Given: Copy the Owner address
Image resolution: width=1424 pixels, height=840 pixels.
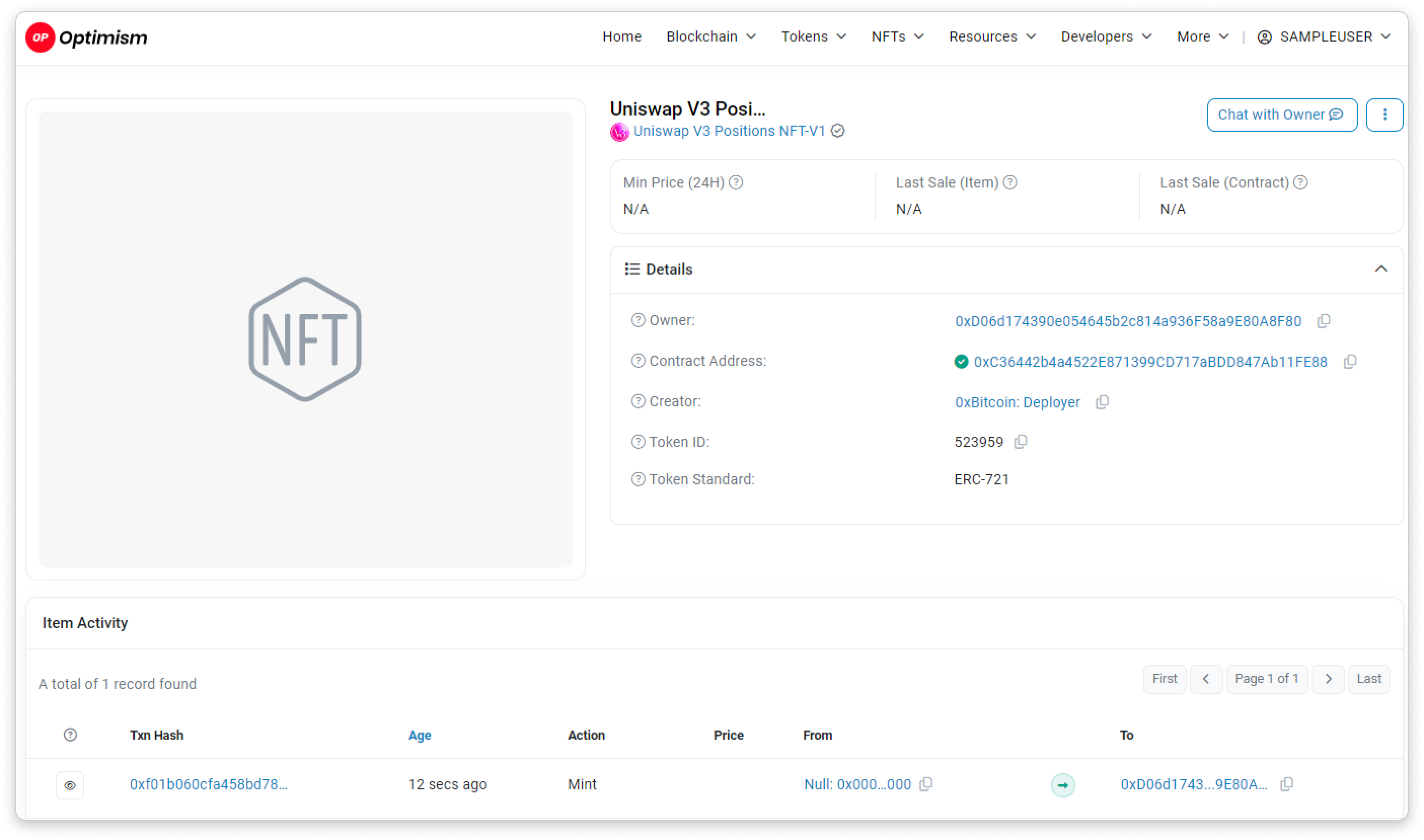Looking at the screenshot, I should pyautogui.click(x=1323, y=321).
